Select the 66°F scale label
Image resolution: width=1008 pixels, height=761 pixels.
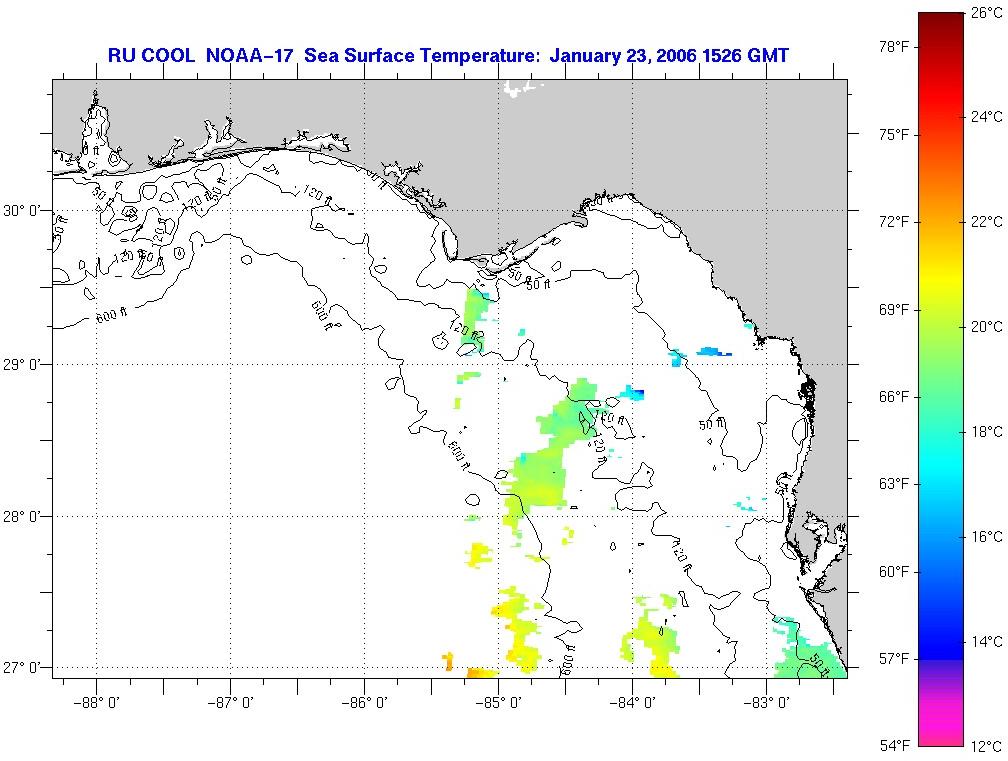[894, 397]
